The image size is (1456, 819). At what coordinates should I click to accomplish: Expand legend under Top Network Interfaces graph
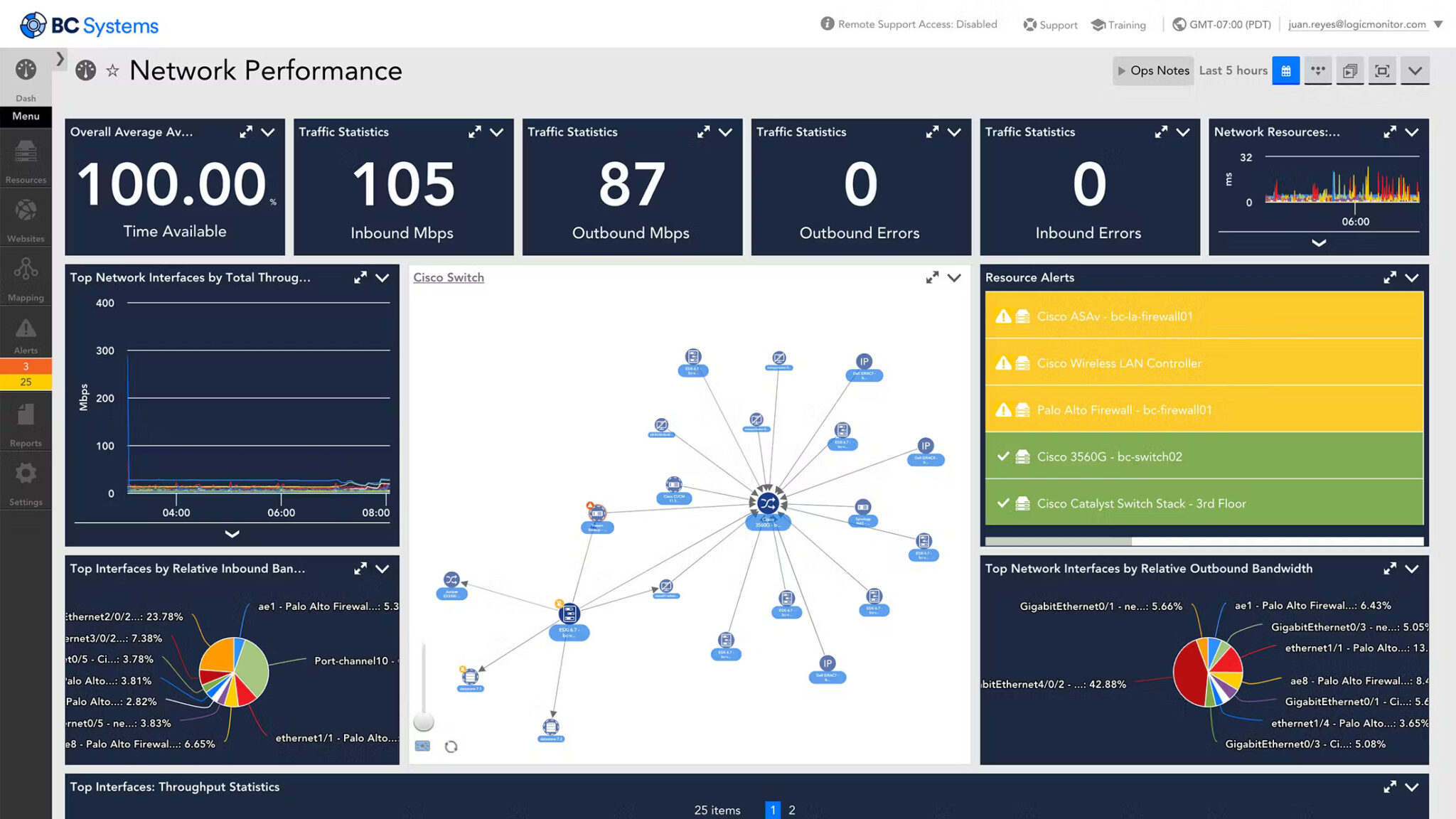point(232,534)
